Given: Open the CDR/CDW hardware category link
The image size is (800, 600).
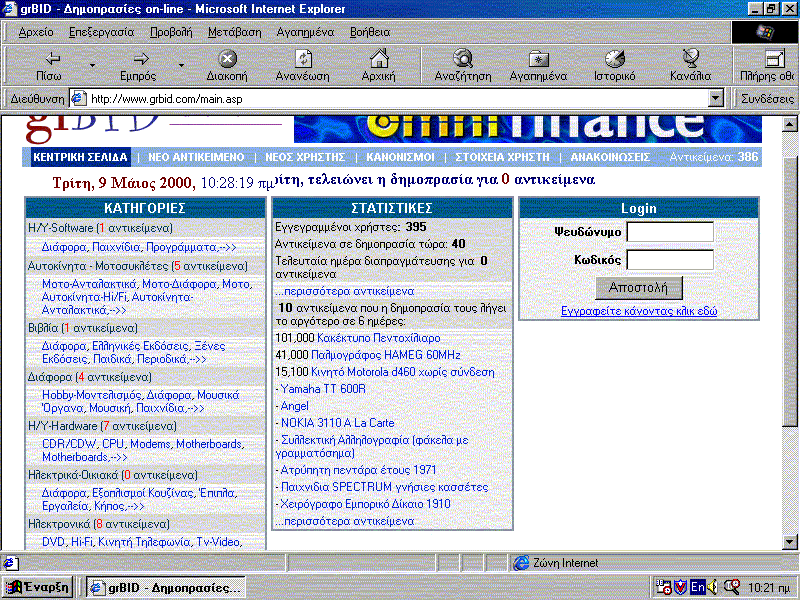Looking at the screenshot, I should point(69,444).
